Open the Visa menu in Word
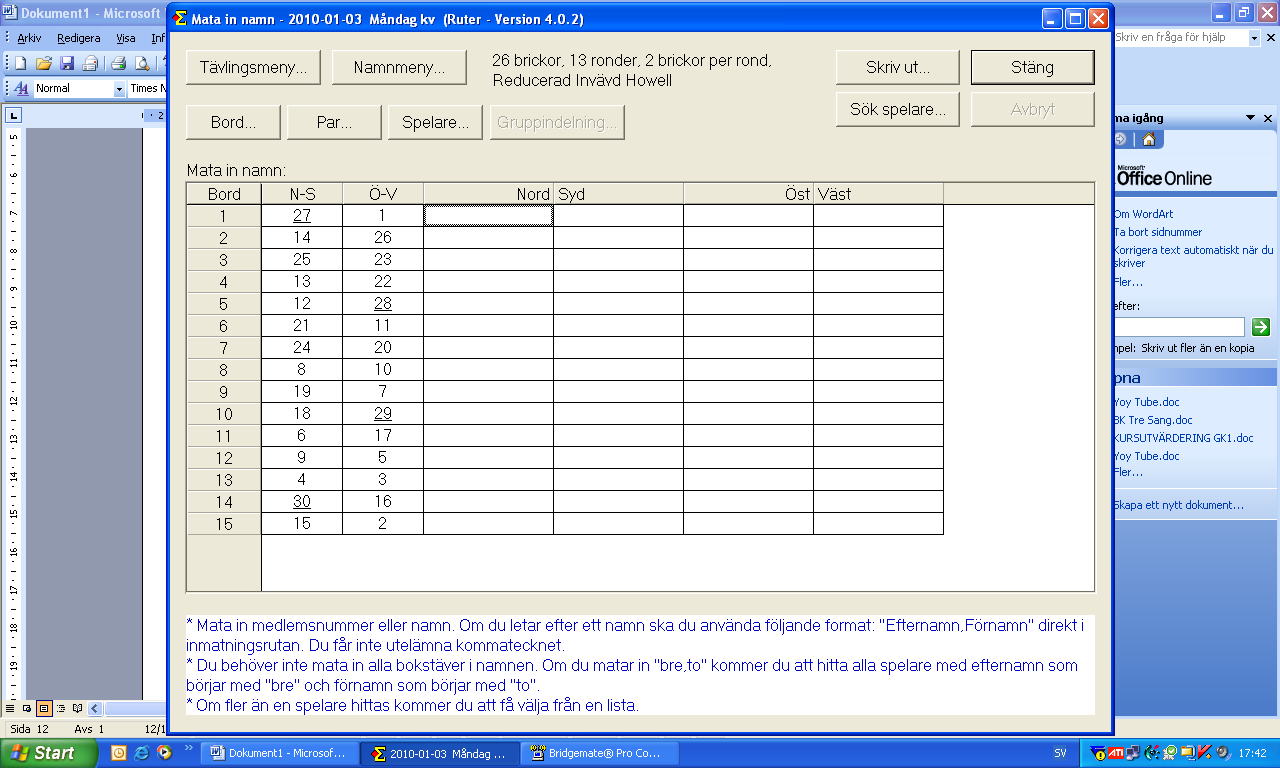 [126, 38]
